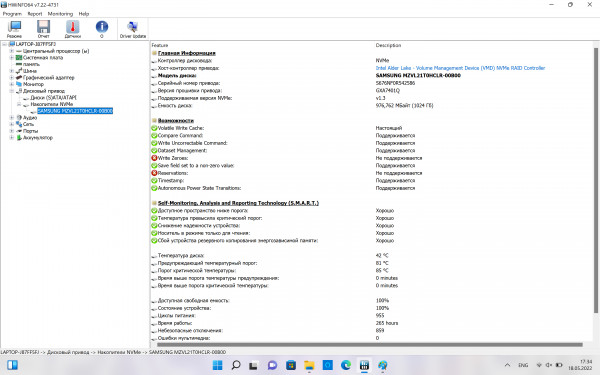
Task: Click green check icon beside Timestamp
Action: pos(154,181)
